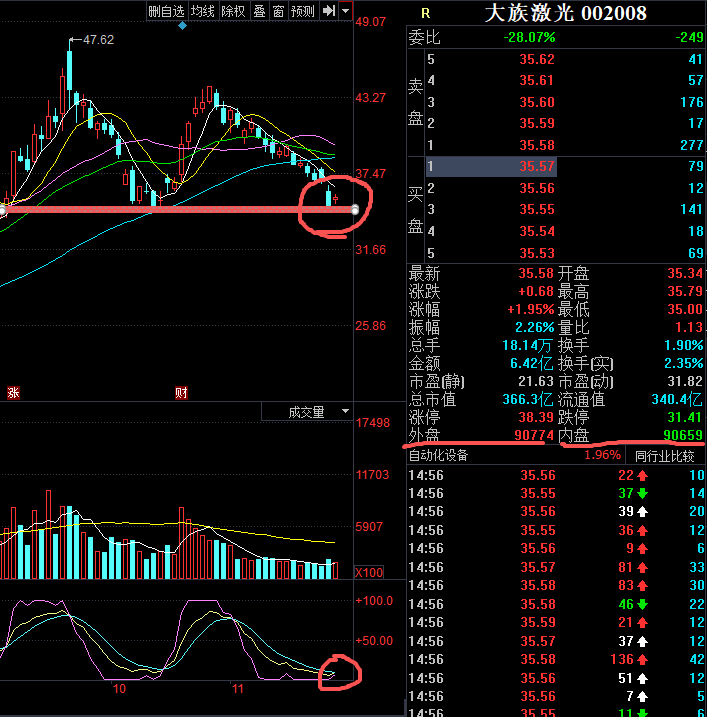Select sell level 5 price 35.62
Viewport: 707px width, 717px height.
point(537,59)
